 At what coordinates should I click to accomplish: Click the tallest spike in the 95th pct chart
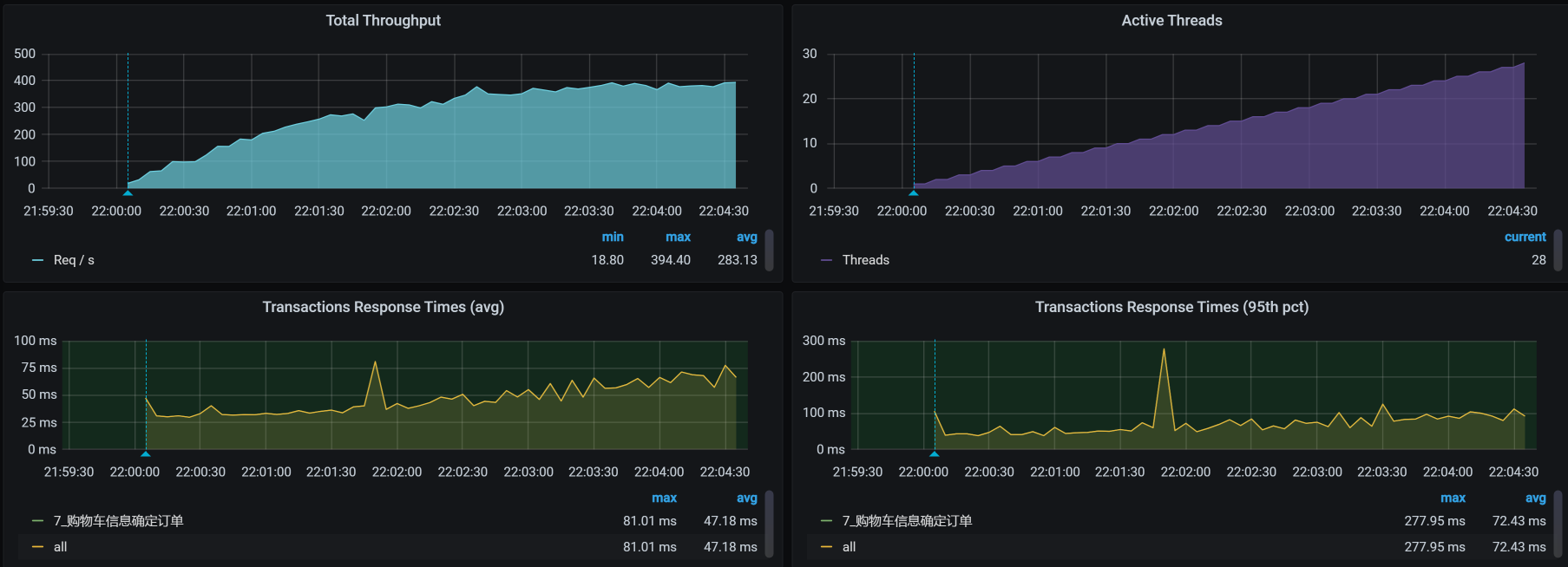click(1164, 350)
